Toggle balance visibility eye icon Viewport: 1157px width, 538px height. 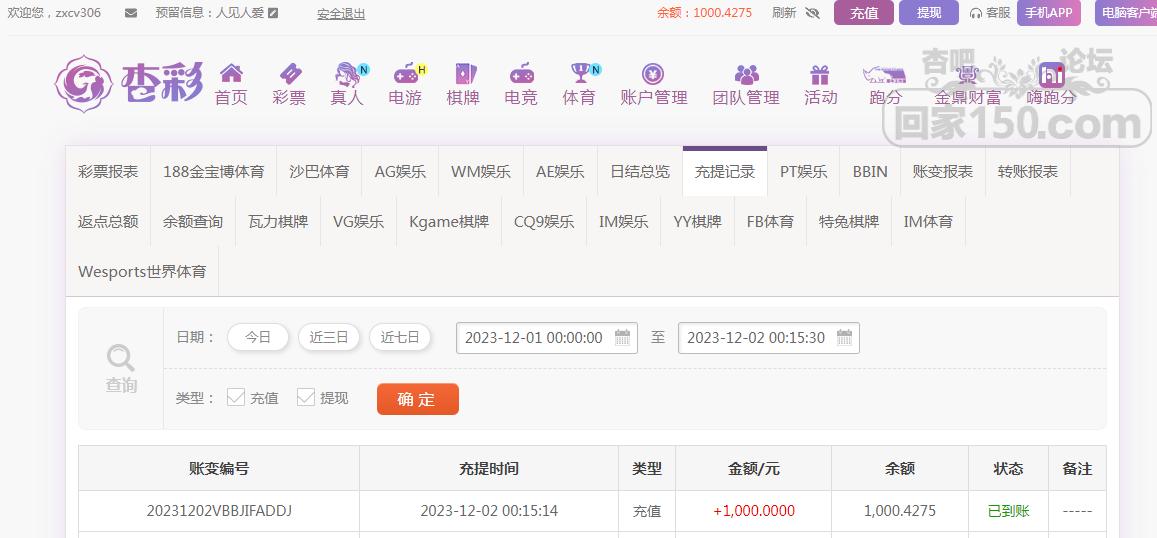click(x=812, y=13)
